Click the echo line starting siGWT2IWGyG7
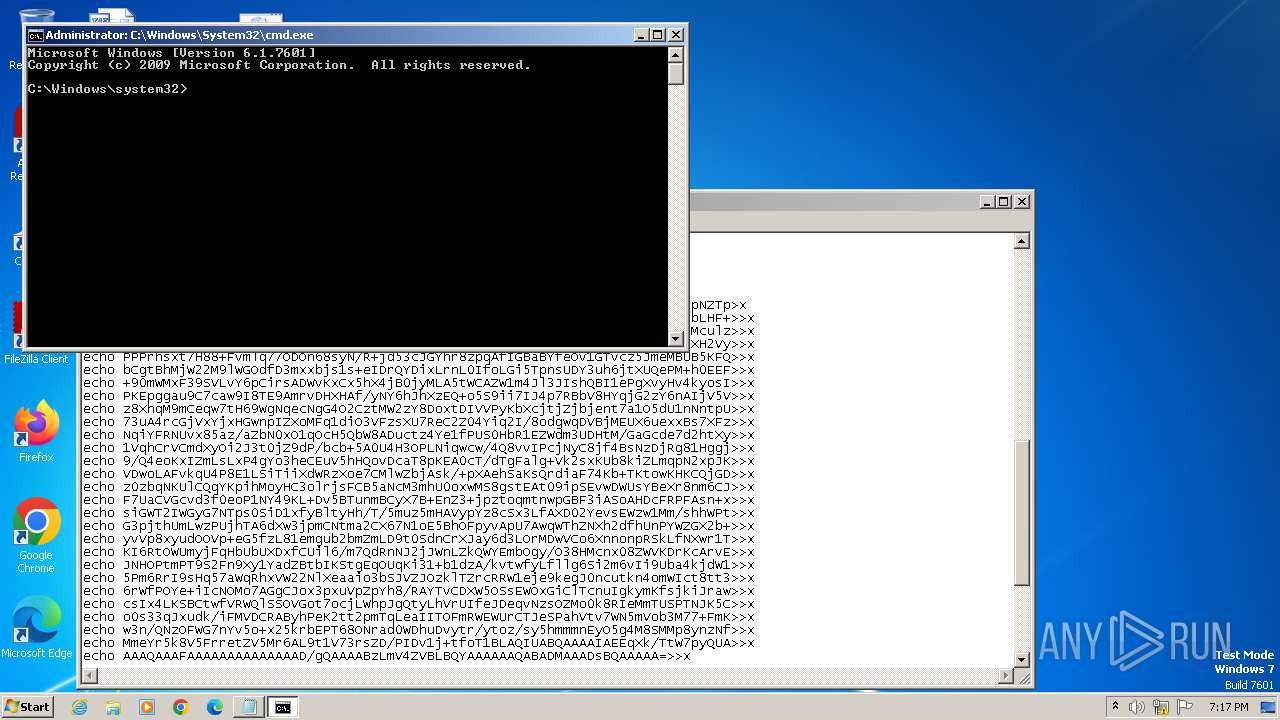Viewport: 1280px width, 720px height. 419,513
